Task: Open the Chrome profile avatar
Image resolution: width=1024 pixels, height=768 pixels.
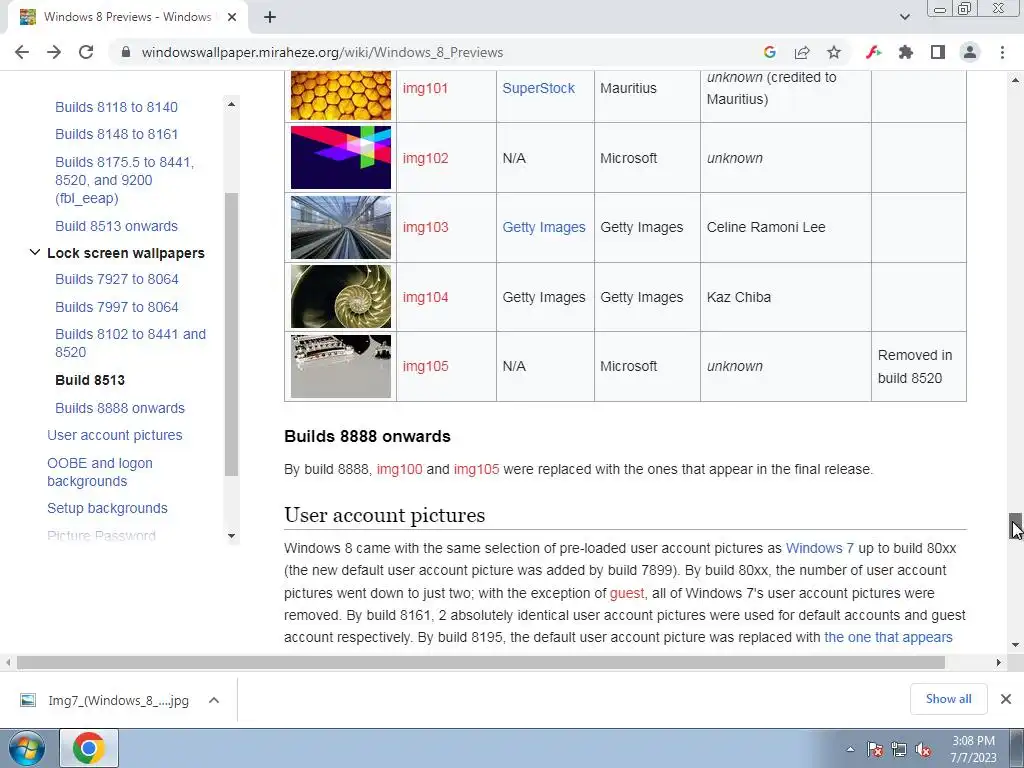Action: coord(970,52)
